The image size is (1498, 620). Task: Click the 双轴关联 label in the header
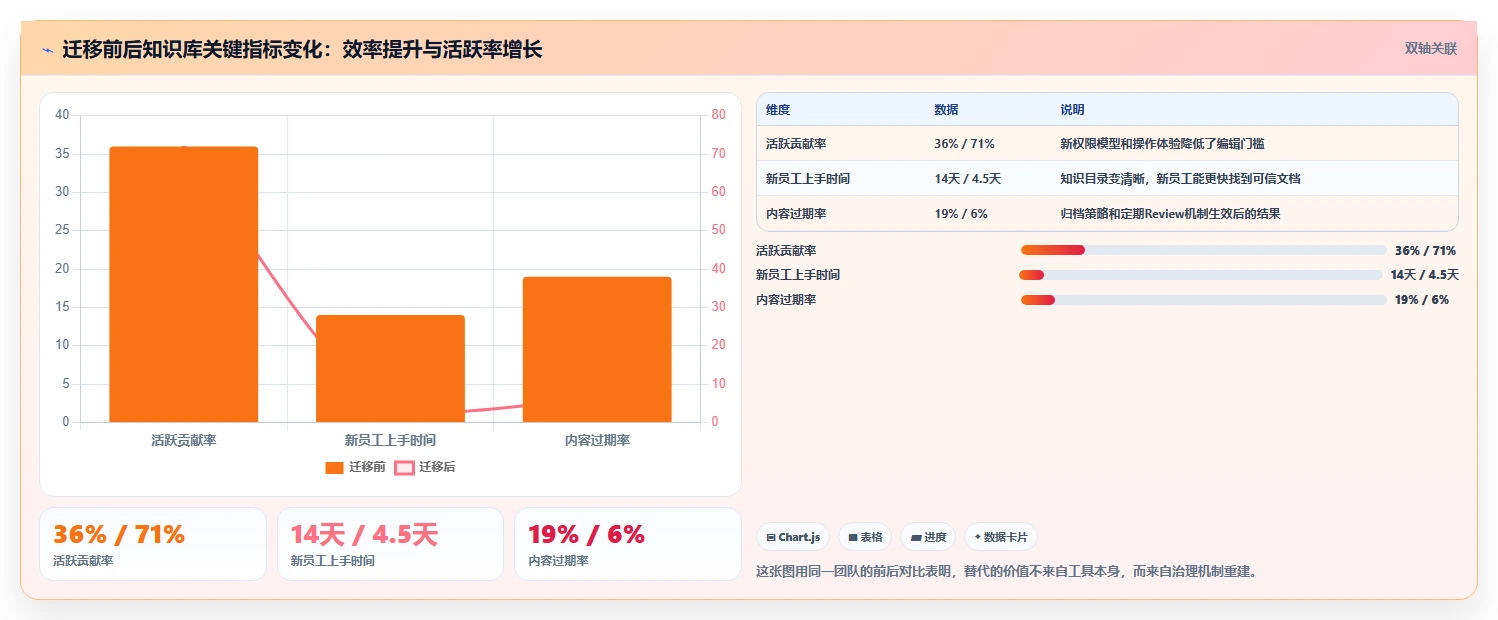1431,49
